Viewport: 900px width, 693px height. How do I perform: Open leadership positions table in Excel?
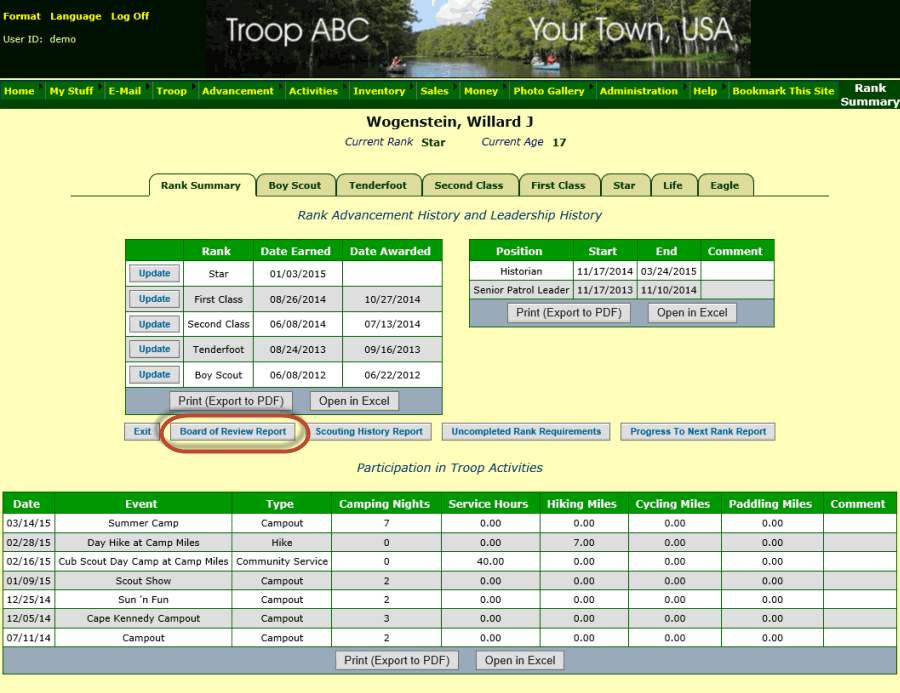point(692,312)
